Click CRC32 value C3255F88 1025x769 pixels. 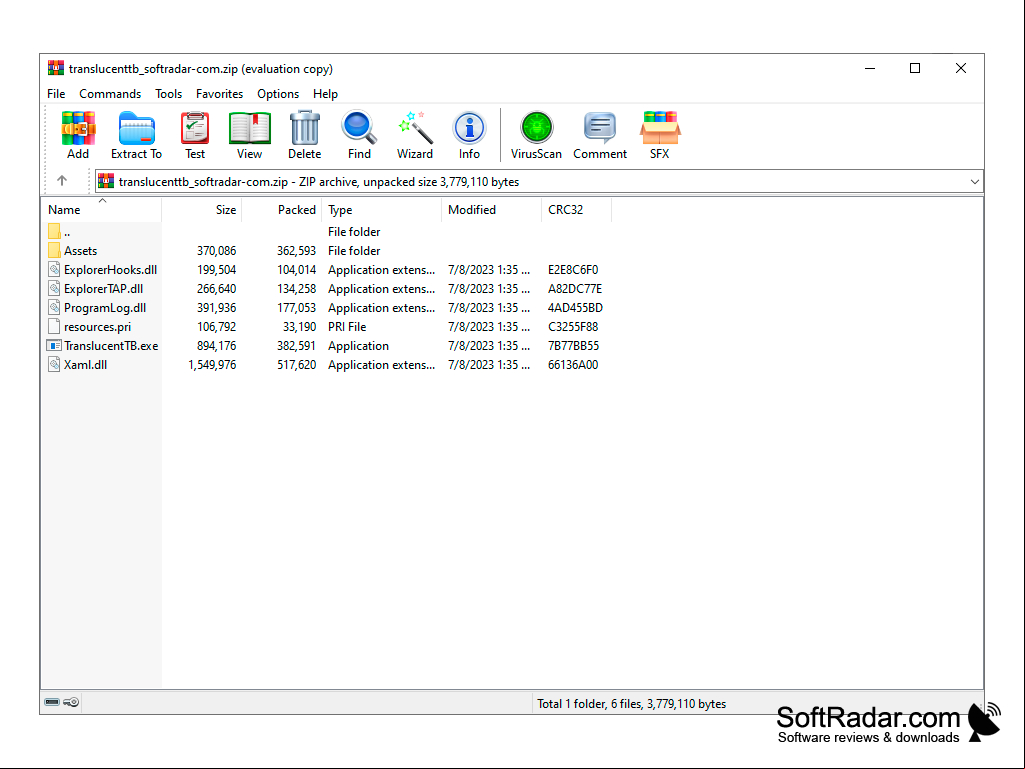pyautogui.click(x=573, y=326)
